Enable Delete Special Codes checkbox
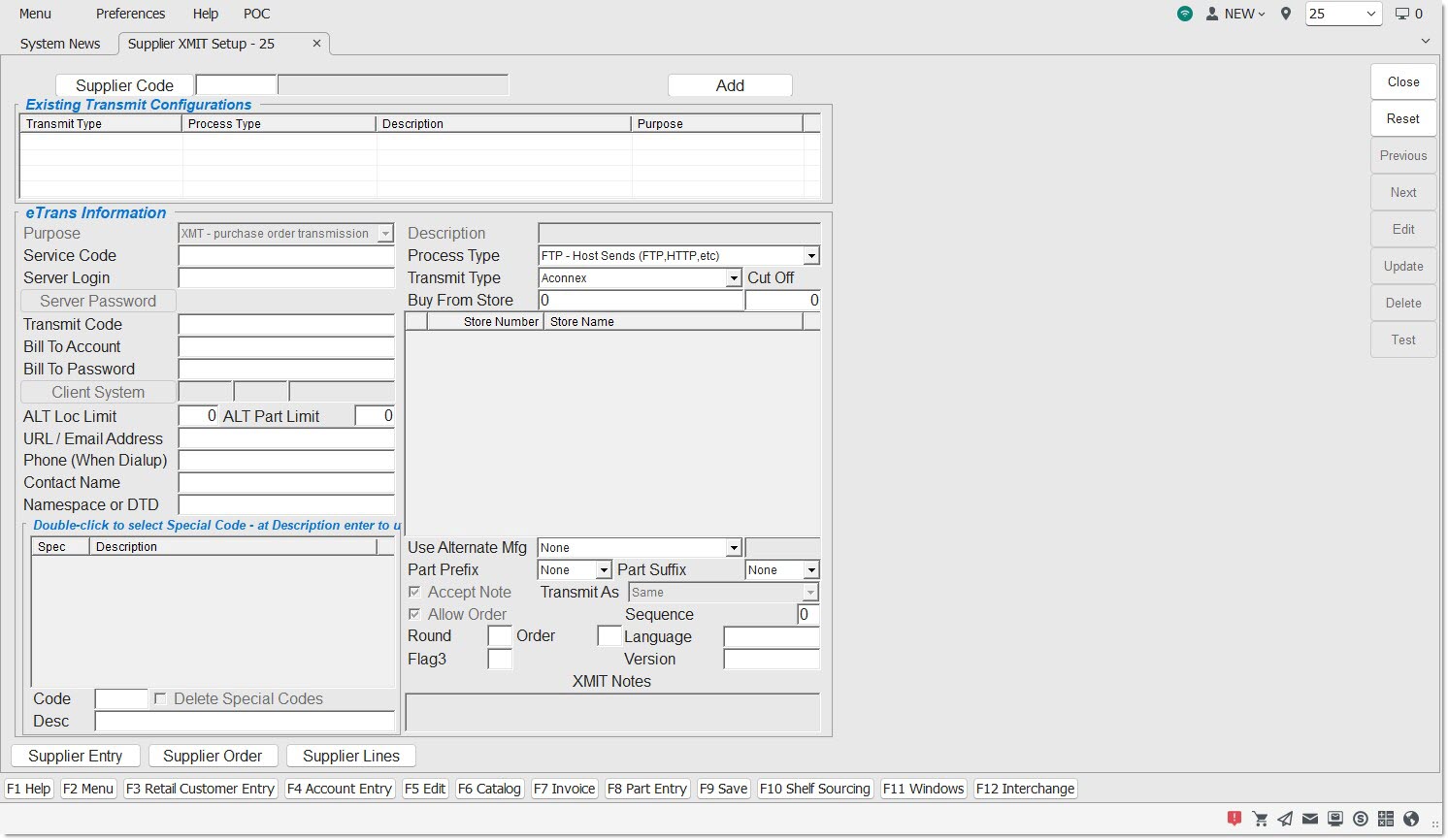This screenshot has width=1448, height=840. pyautogui.click(x=160, y=698)
